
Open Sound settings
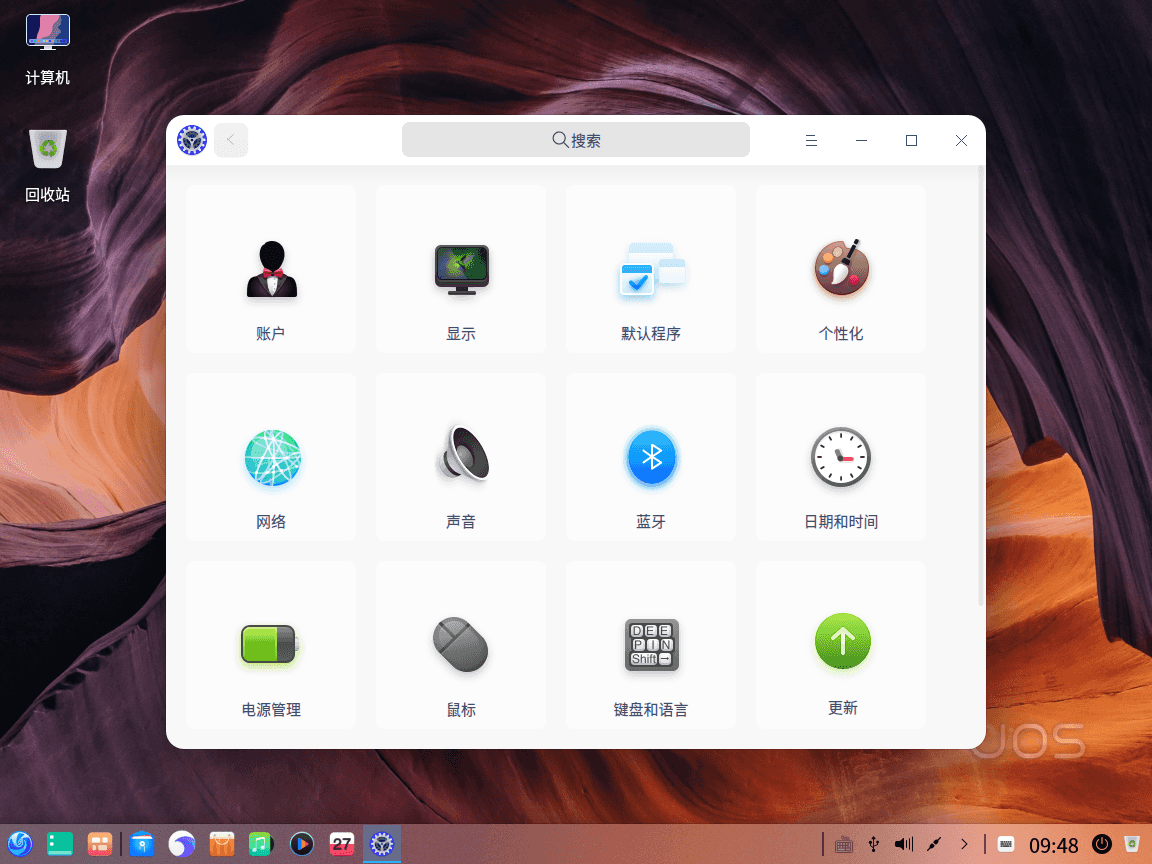pos(460,457)
